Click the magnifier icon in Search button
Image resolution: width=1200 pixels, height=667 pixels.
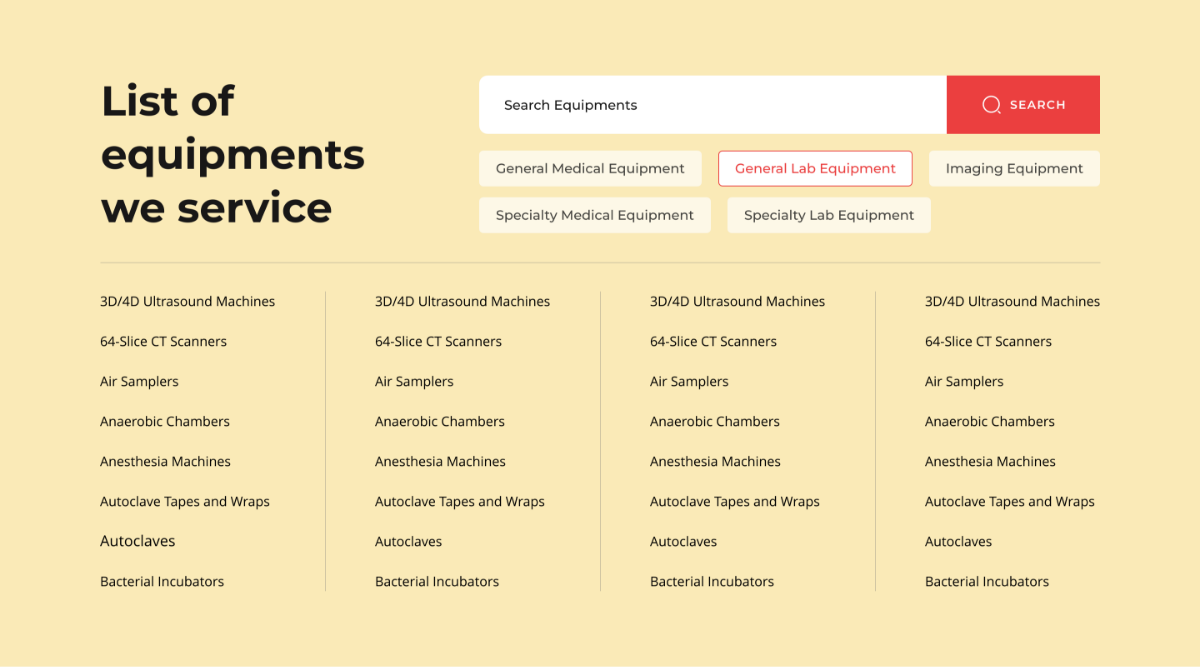991,105
